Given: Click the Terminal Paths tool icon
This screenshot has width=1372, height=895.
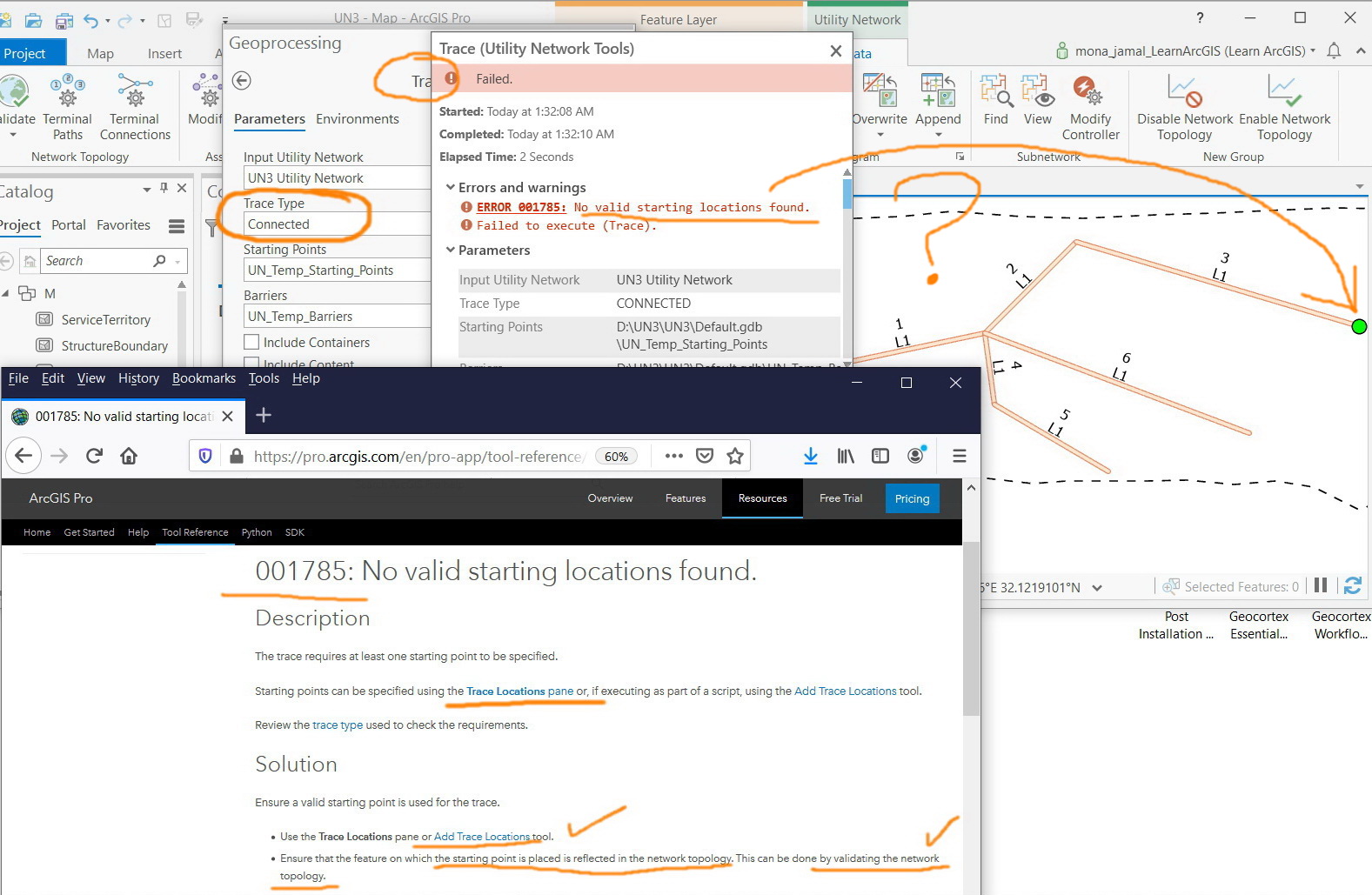Looking at the screenshot, I should (x=67, y=90).
